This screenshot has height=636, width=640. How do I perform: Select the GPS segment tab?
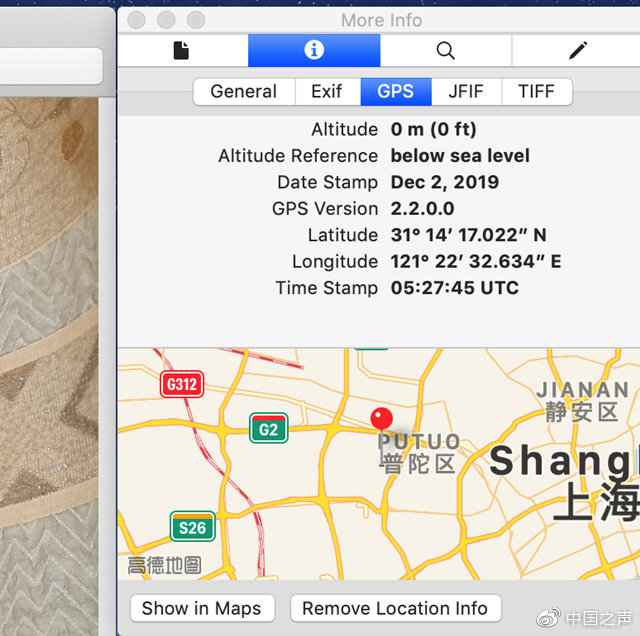395,91
